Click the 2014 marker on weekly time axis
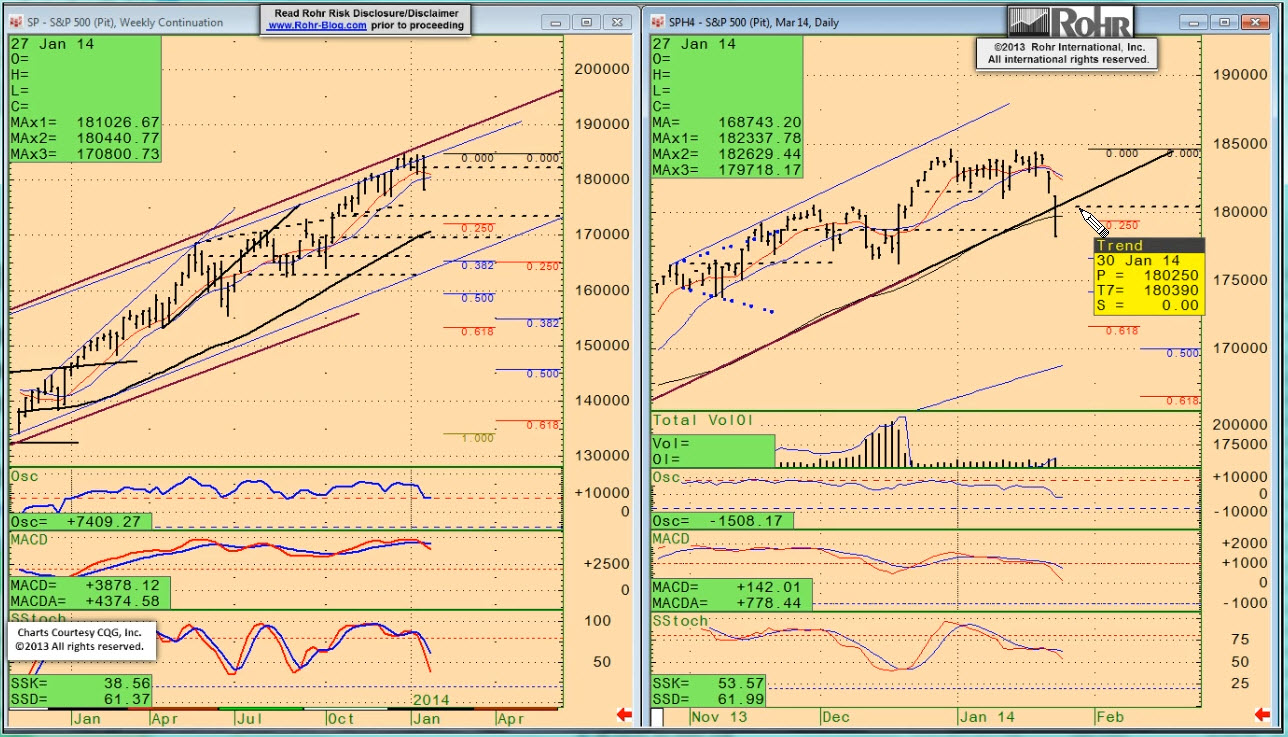The height and width of the screenshot is (737, 1288). [x=431, y=700]
